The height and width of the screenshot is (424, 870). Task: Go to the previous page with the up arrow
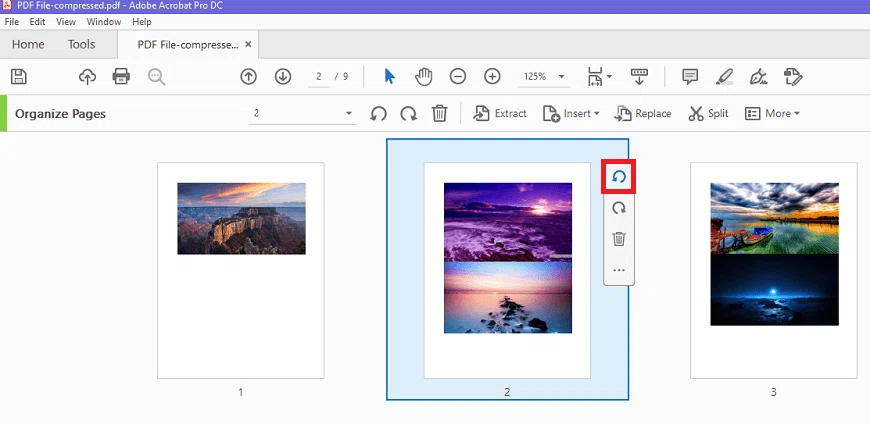pyautogui.click(x=249, y=77)
